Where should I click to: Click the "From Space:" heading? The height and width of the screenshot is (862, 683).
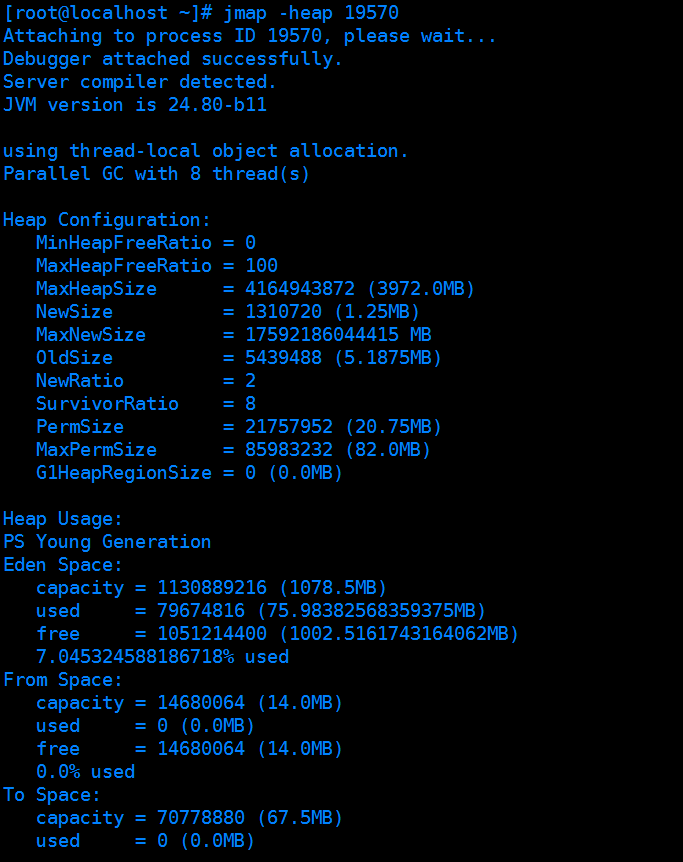[x=63, y=680]
